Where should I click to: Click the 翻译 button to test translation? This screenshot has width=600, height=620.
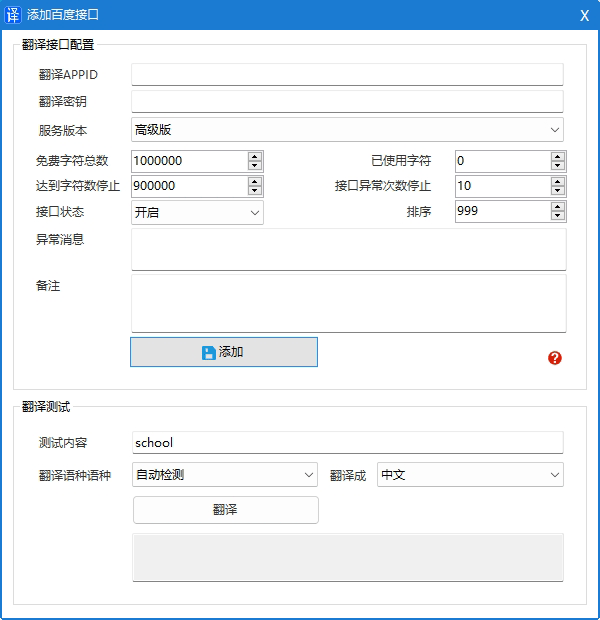click(x=225, y=510)
